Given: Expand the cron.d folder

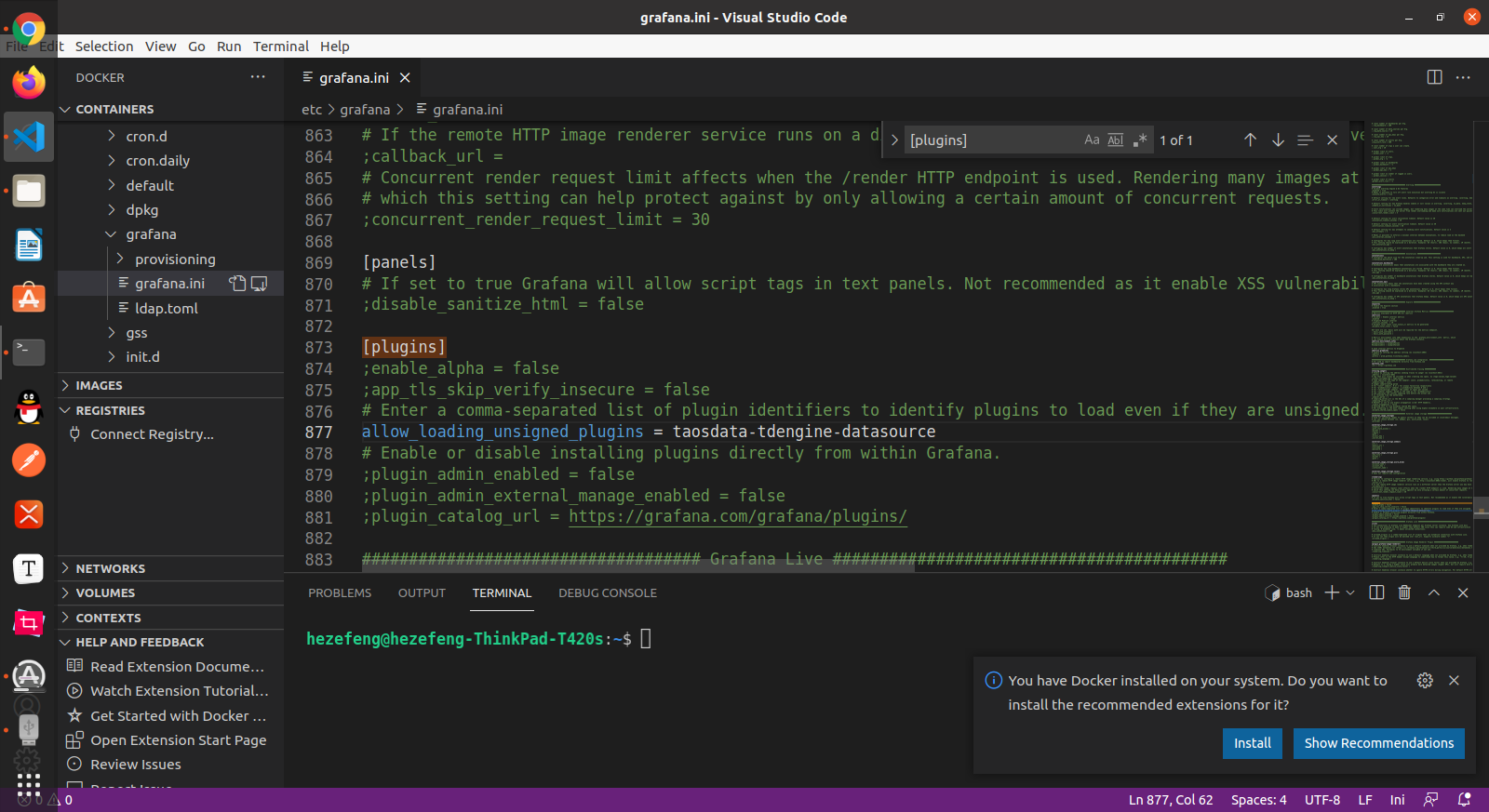Looking at the screenshot, I should click(x=170, y=136).
